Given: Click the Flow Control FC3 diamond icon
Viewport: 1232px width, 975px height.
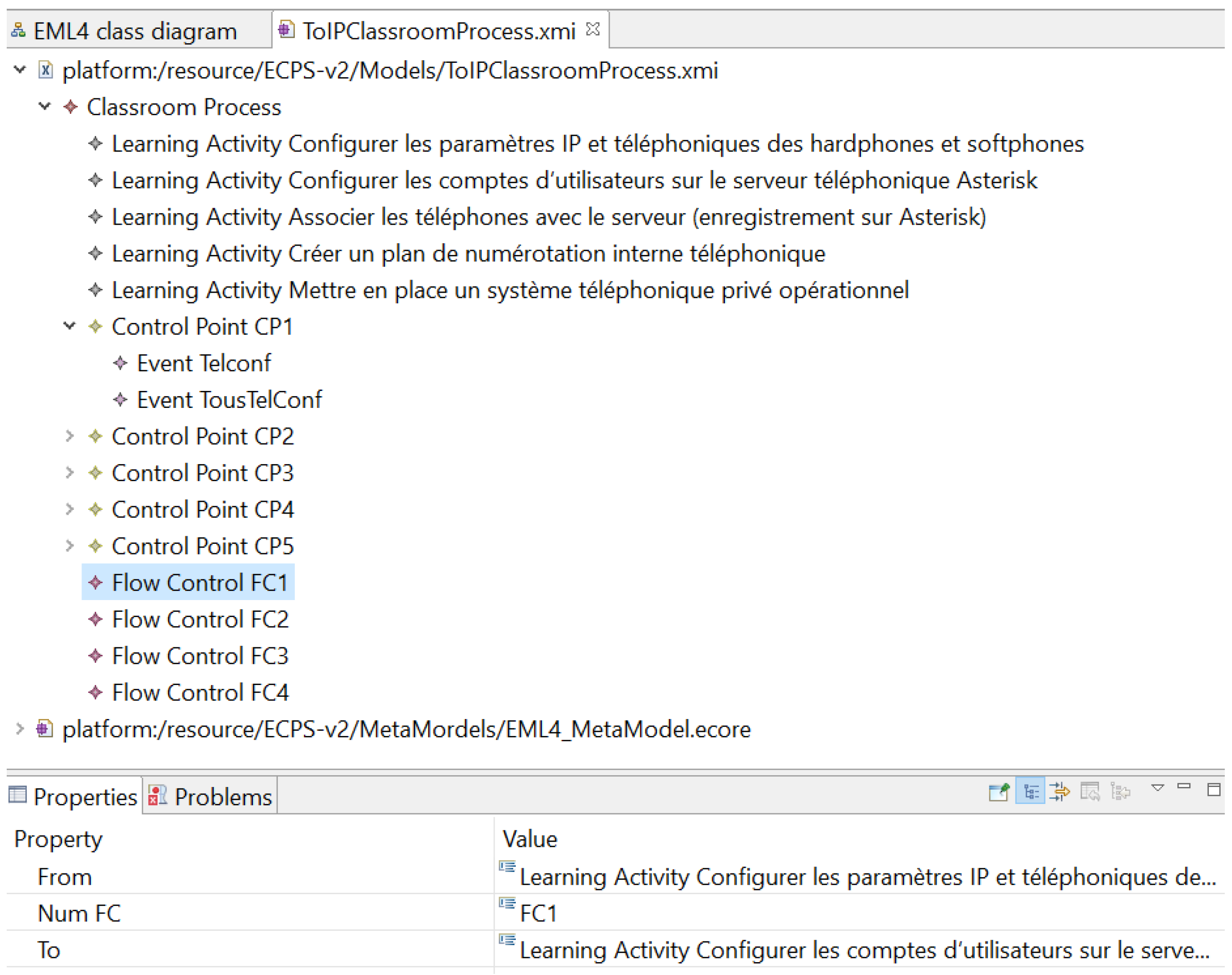Looking at the screenshot, I should click(x=95, y=656).
